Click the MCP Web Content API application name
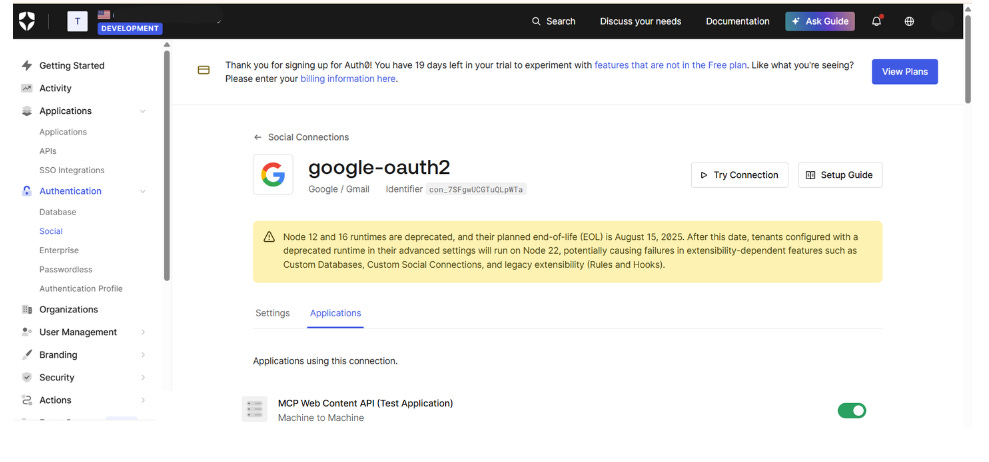 365,403
